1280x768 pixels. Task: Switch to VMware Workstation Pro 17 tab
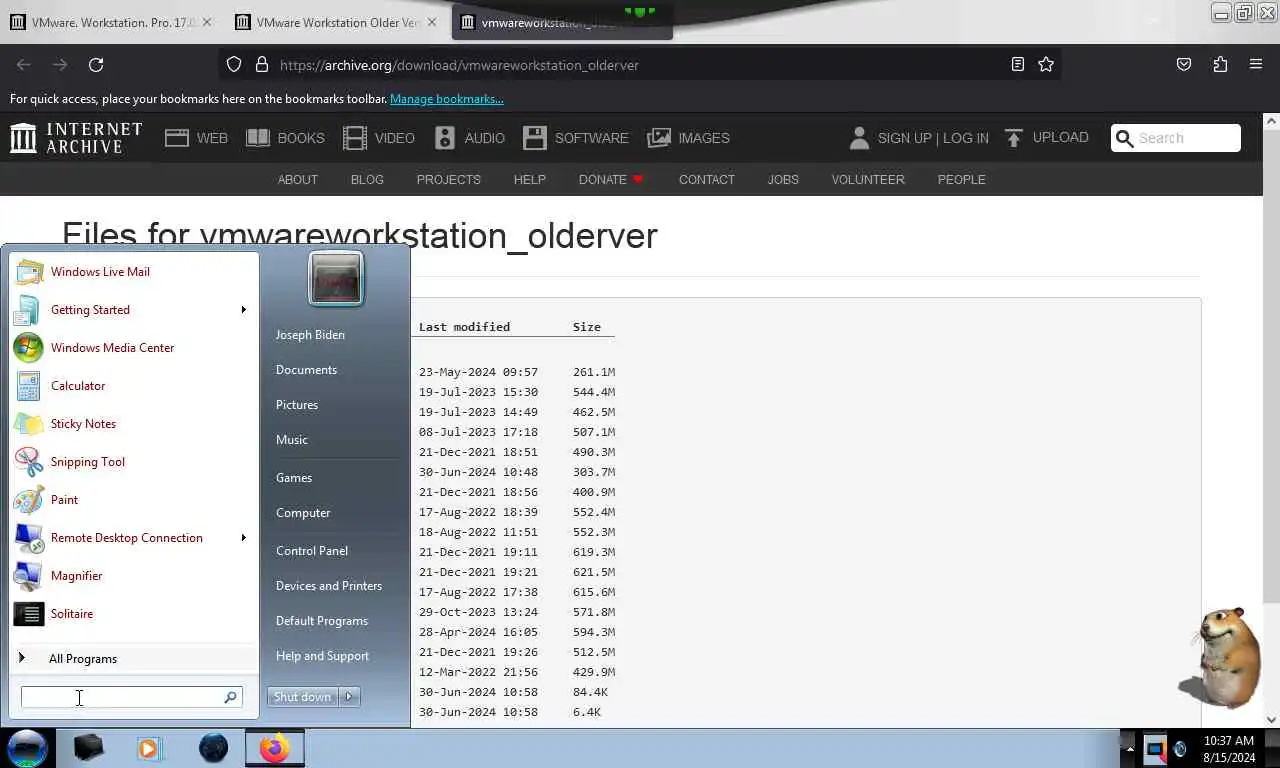click(x=110, y=22)
